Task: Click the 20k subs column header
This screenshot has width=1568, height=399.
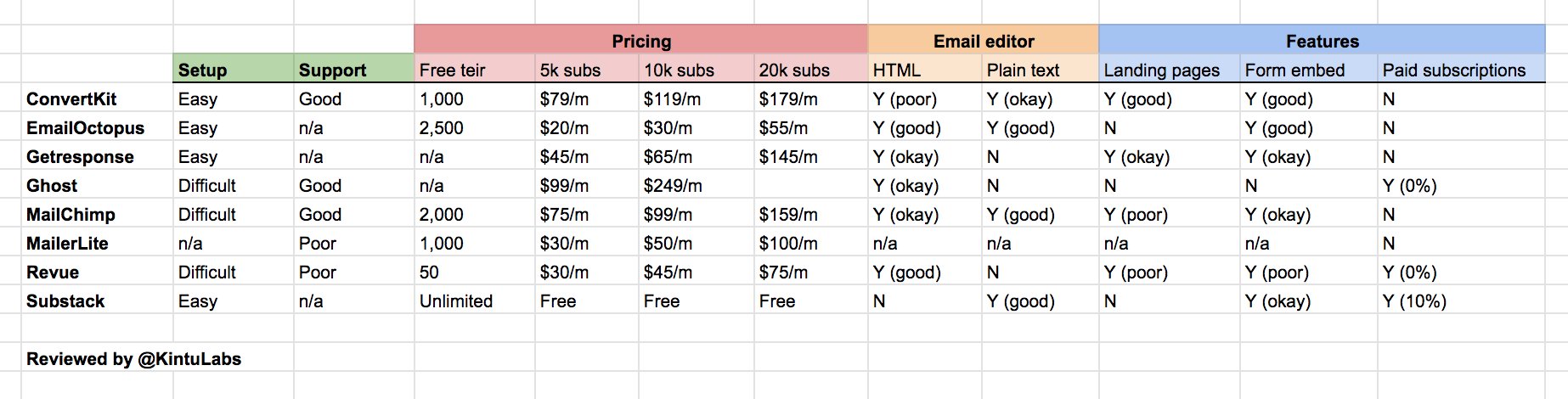Action: coord(810,69)
